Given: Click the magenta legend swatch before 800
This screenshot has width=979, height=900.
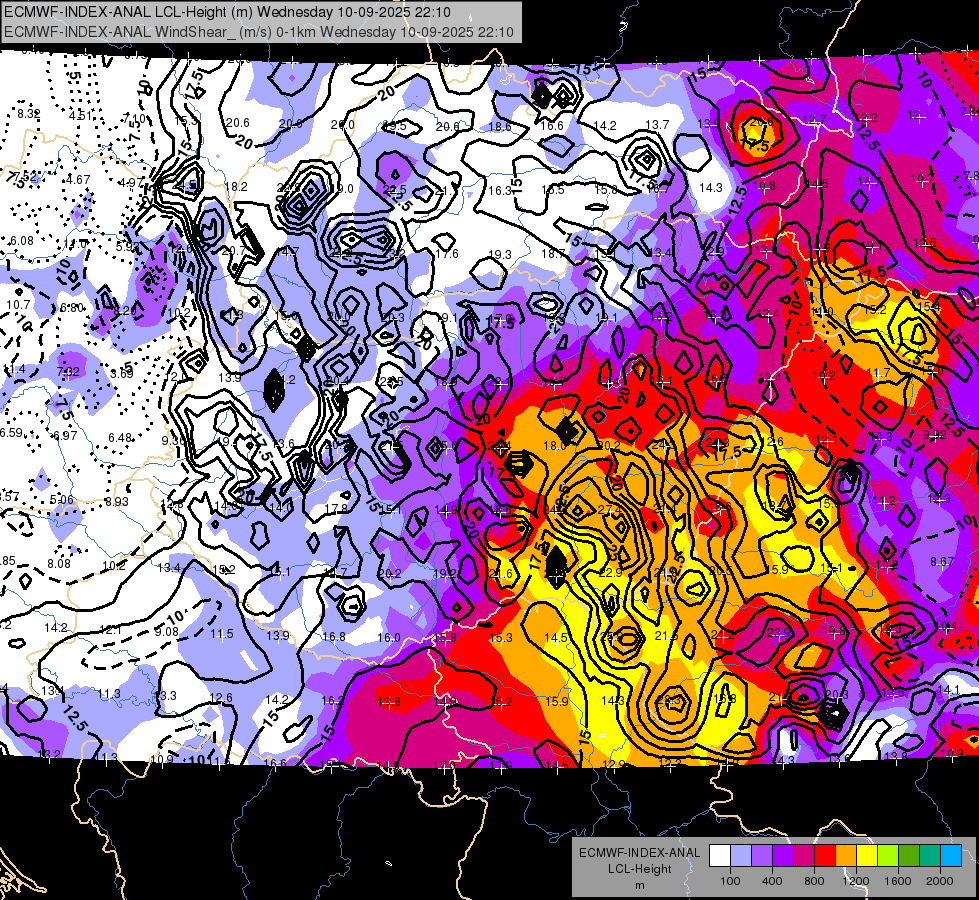Looking at the screenshot, I should 804,856.
